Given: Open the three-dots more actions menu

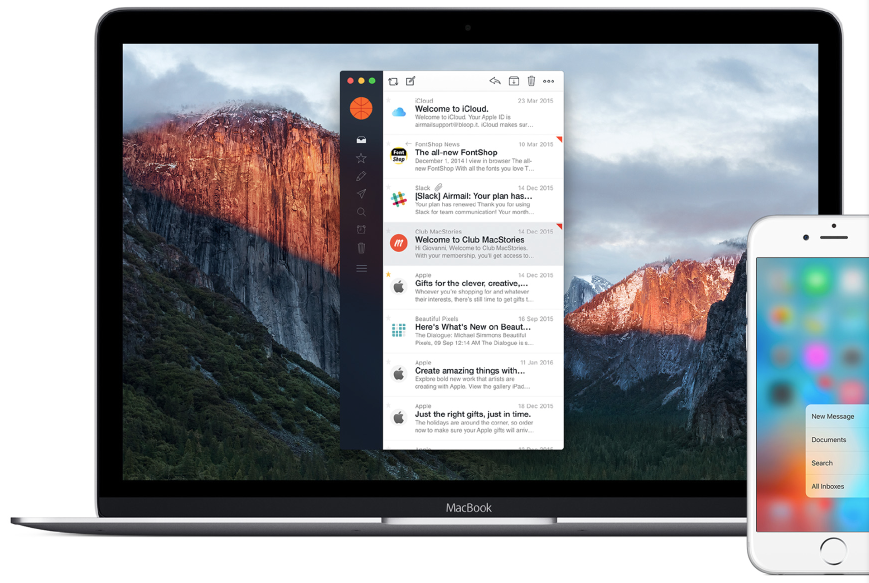Looking at the screenshot, I should click(x=548, y=81).
